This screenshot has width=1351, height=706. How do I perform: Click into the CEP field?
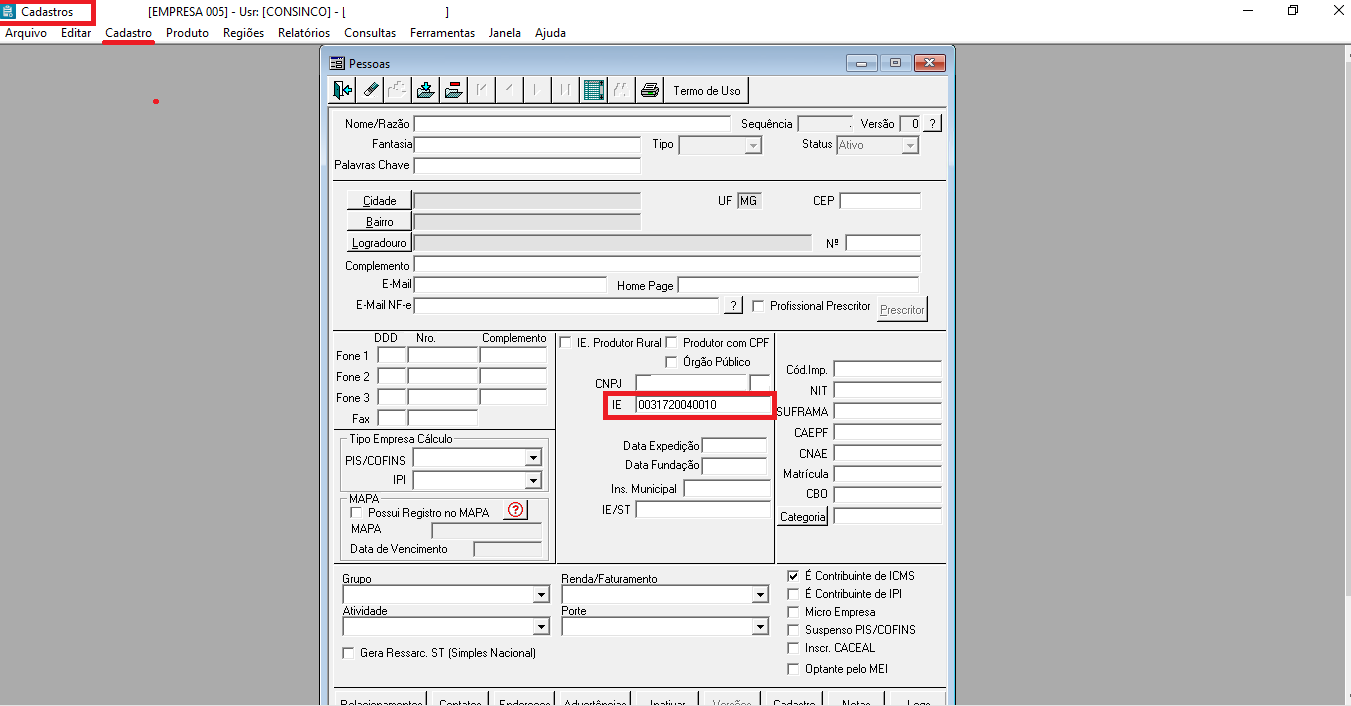880,201
